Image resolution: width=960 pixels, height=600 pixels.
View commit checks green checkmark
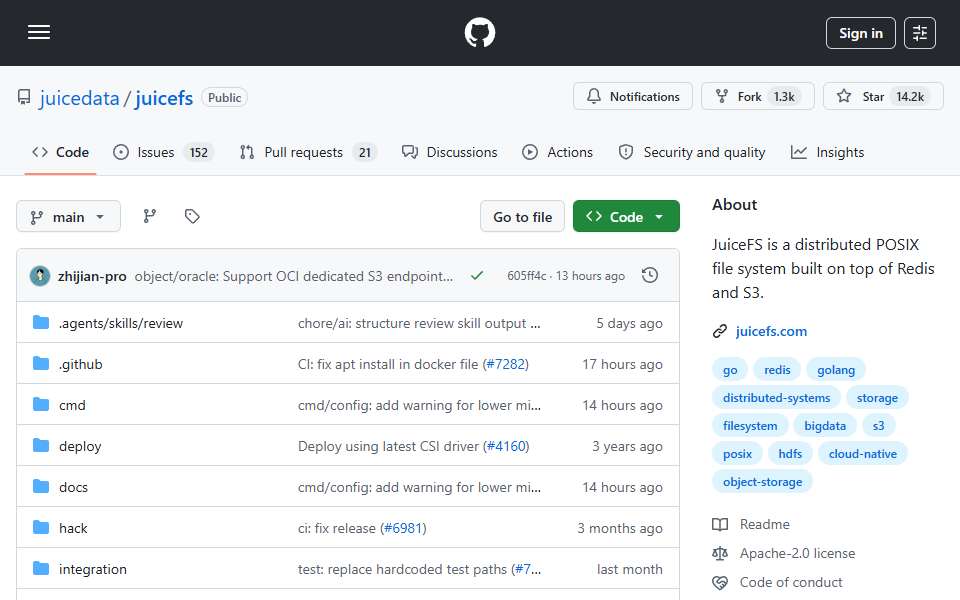click(x=477, y=276)
